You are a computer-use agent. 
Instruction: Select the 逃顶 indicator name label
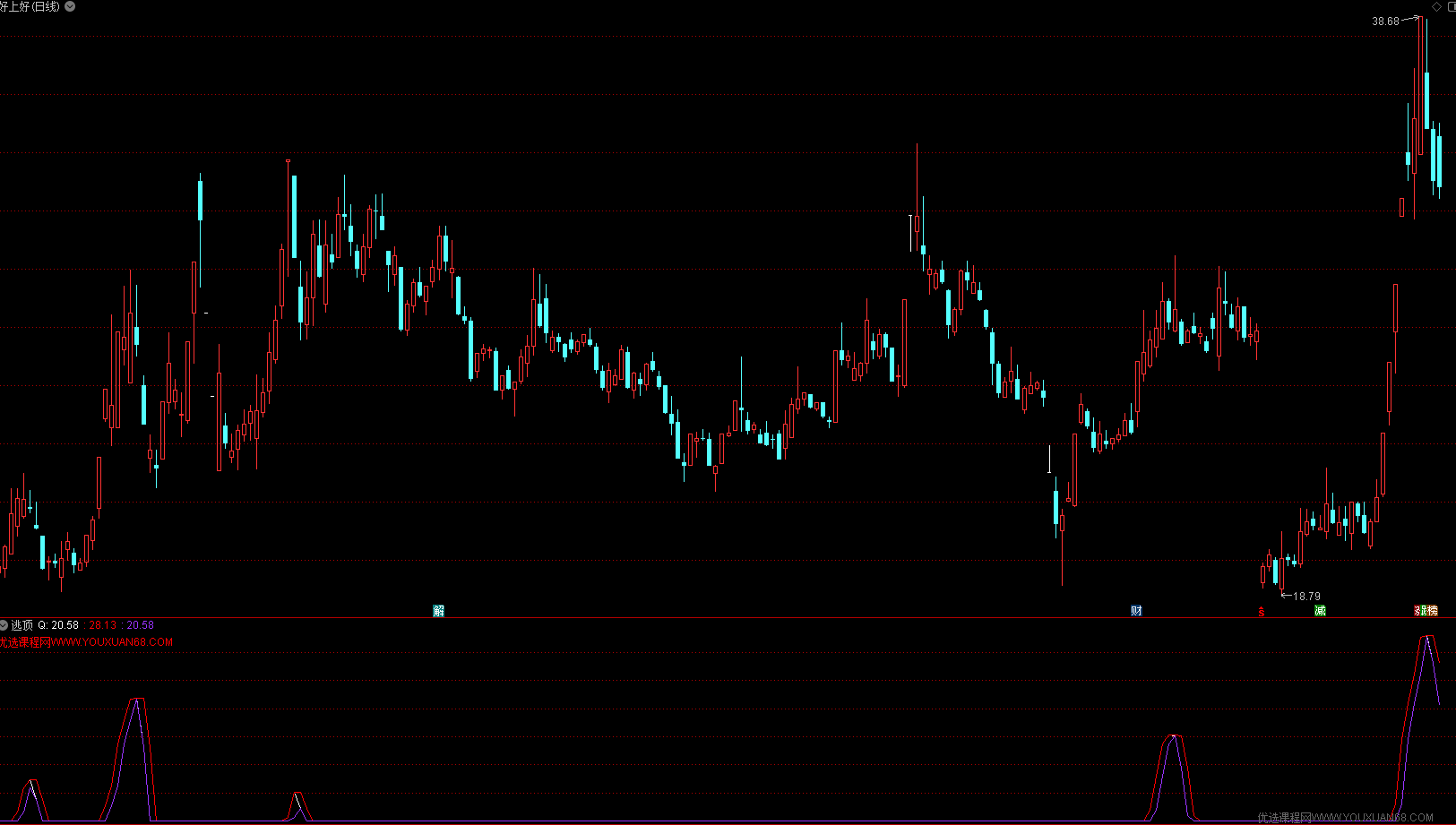(x=22, y=625)
